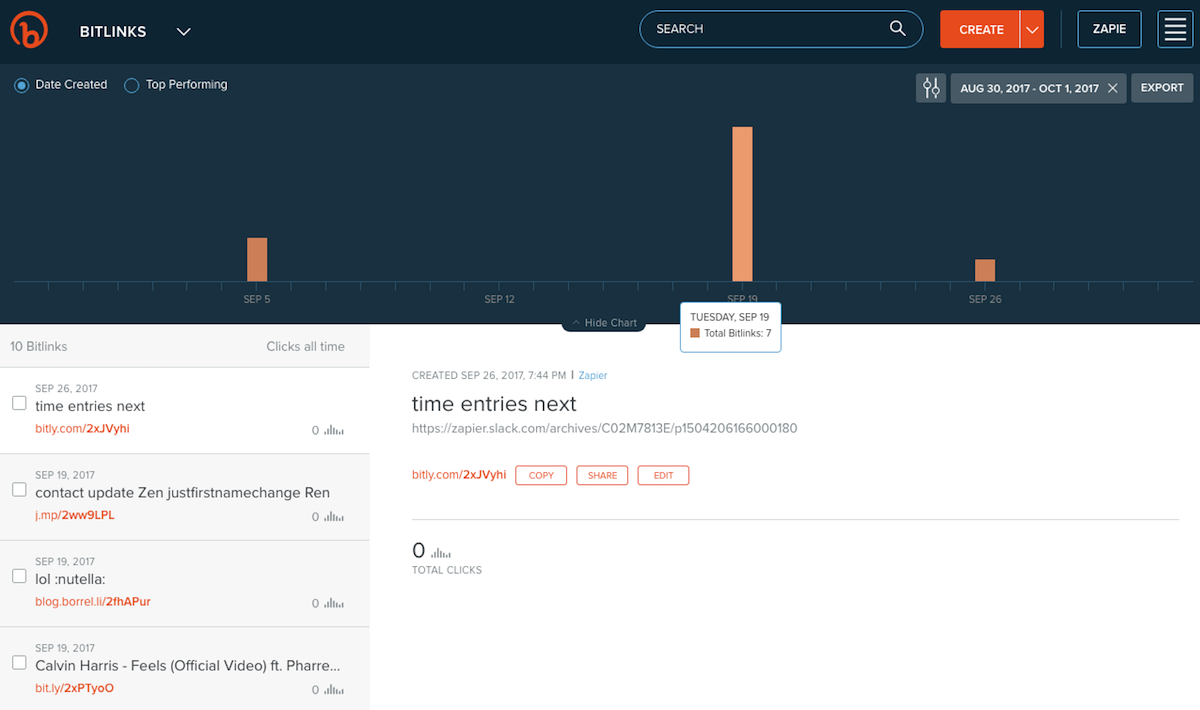Select the Top Performing radio option
The image size is (1200, 710).
pyautogui.click(x=131, y=85)
